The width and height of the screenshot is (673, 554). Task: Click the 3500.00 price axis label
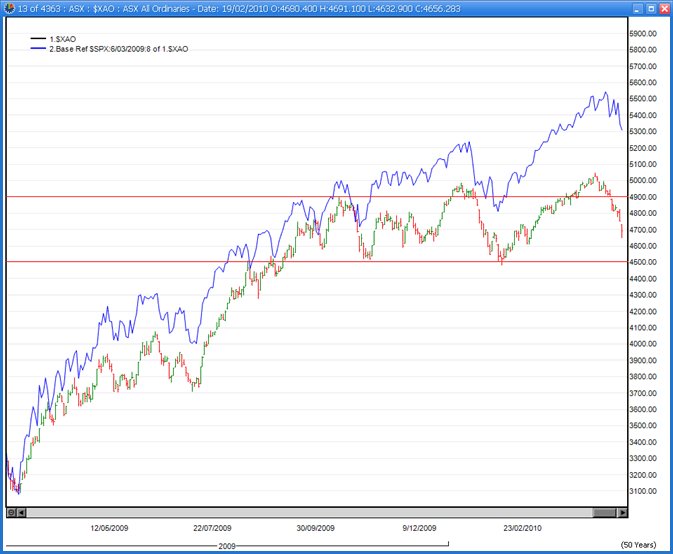(643, 426)
